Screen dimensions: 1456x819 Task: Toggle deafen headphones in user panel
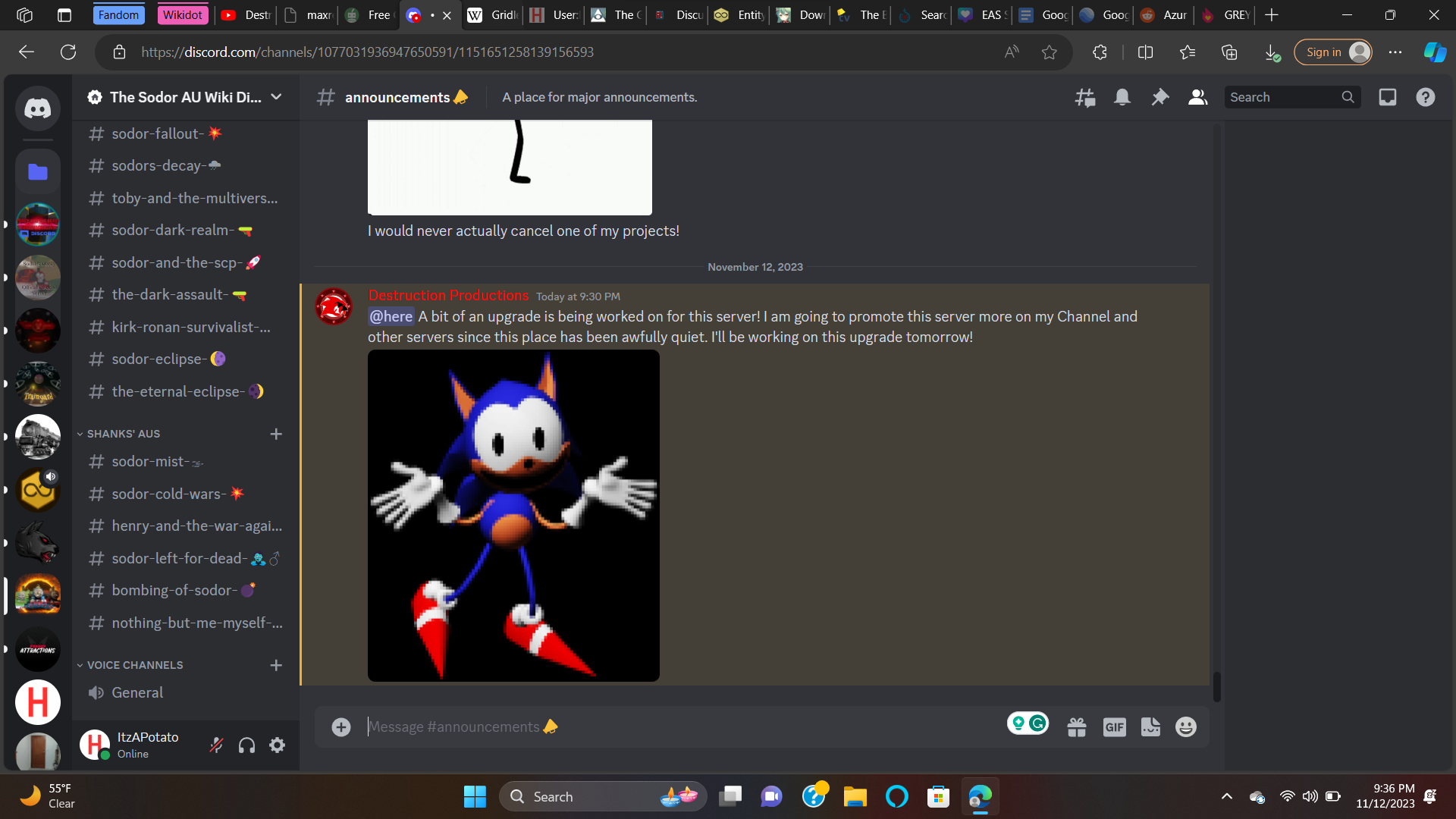click(246, 745)
